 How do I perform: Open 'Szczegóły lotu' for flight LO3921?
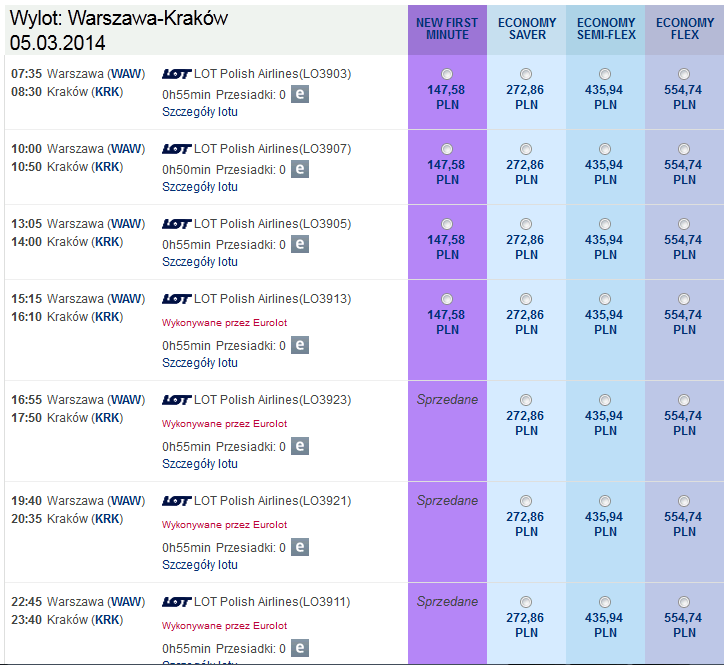pos(199,565)
